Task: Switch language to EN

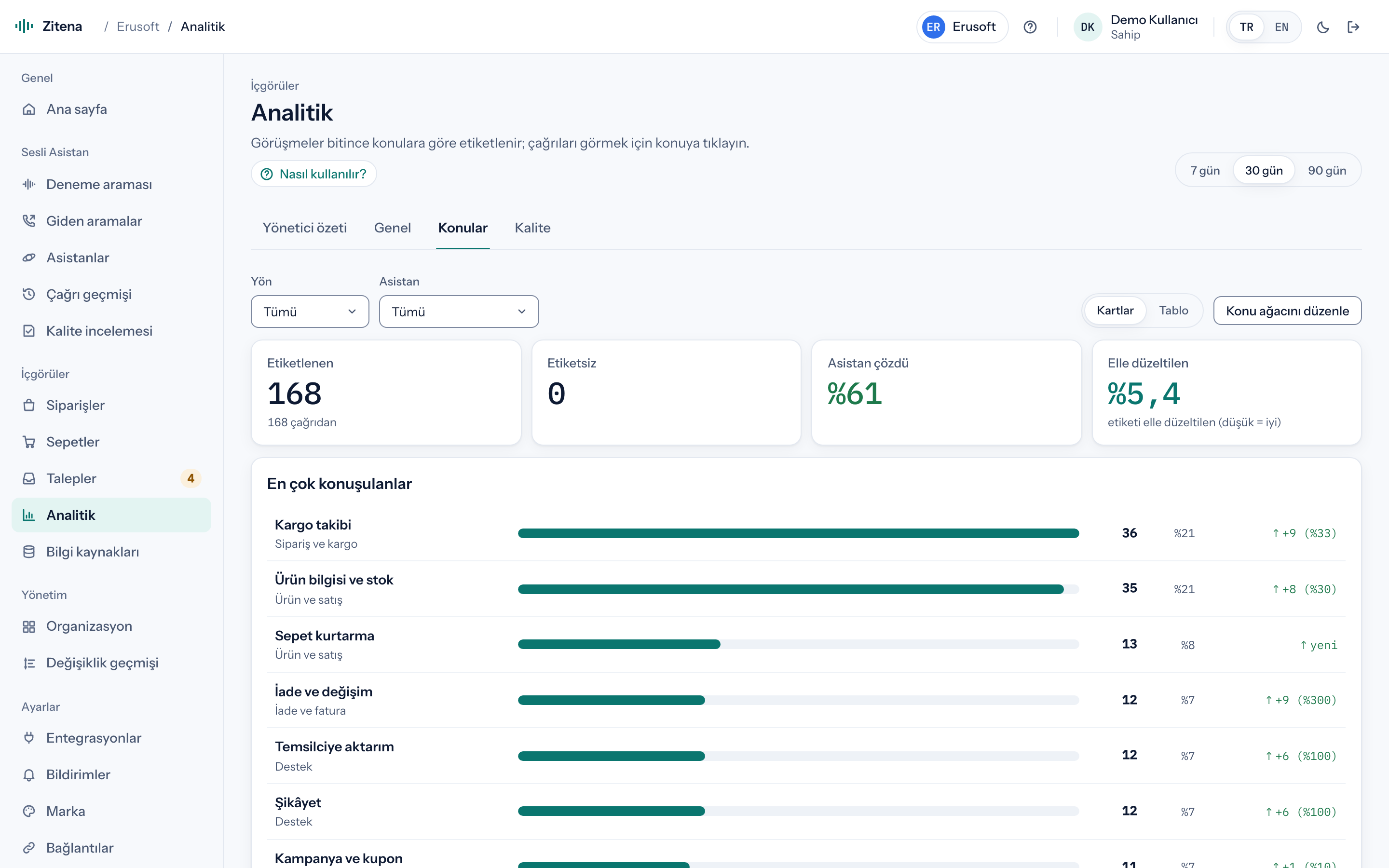Action: pos(1281,27)
